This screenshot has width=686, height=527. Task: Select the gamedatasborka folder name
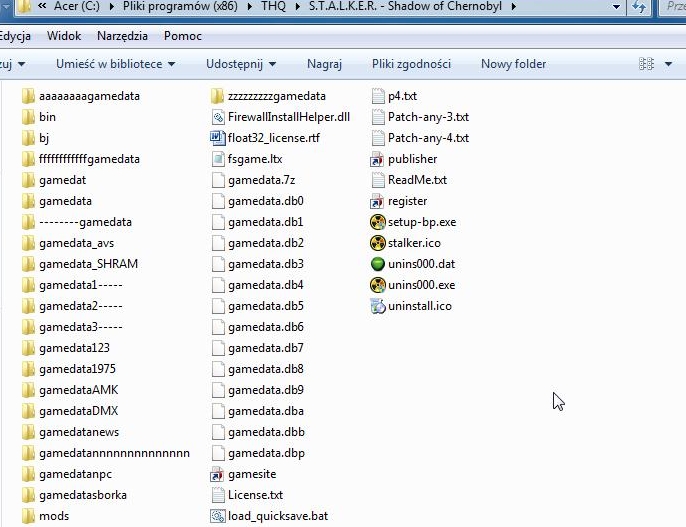click(83, 495)
